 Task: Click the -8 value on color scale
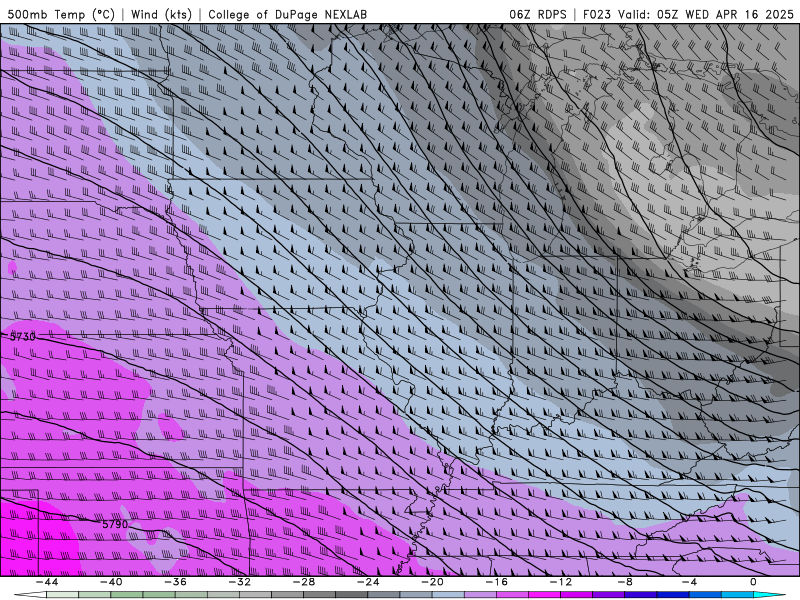pos(626,582)
